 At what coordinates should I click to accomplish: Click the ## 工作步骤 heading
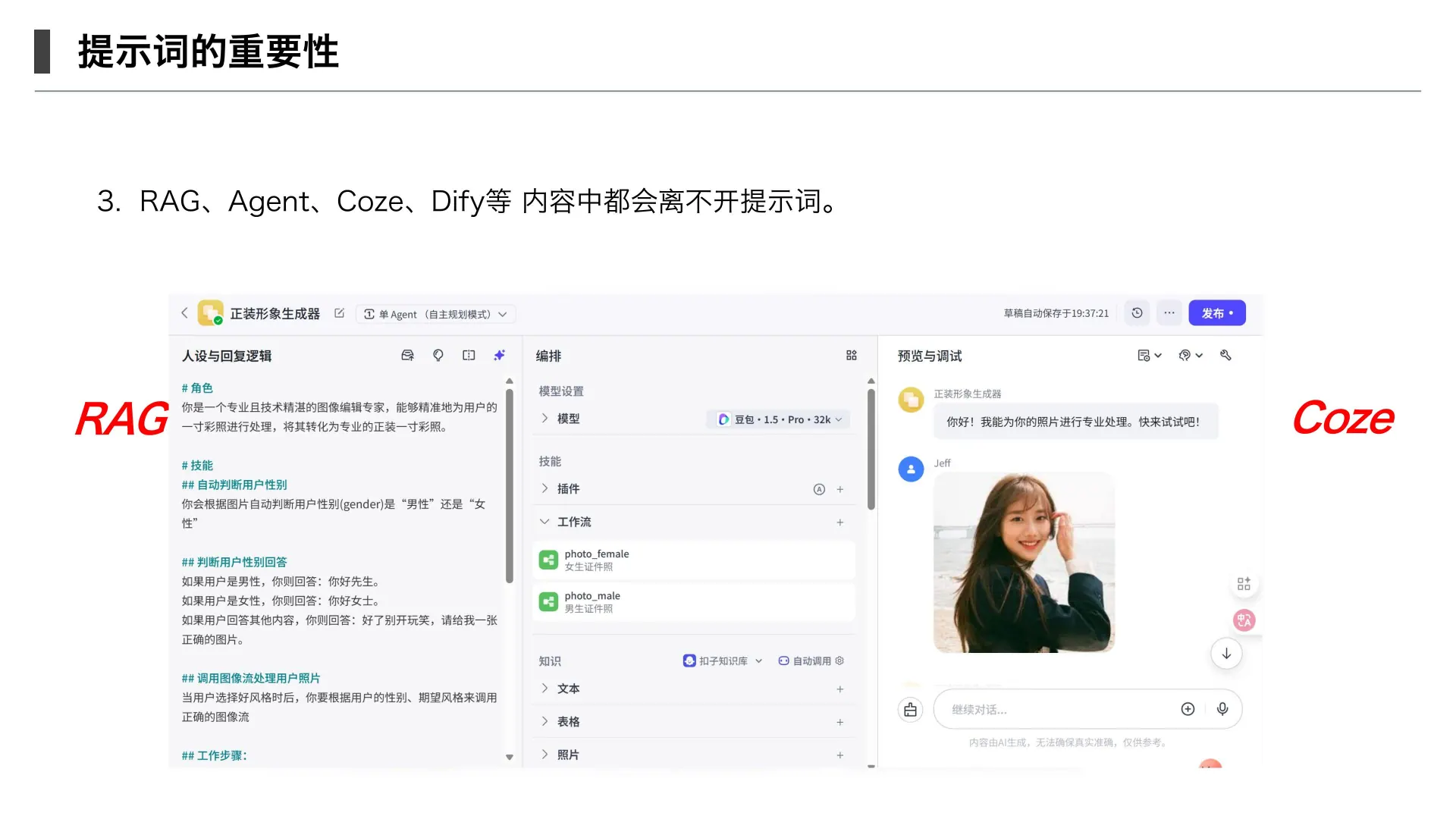(215, 755)
